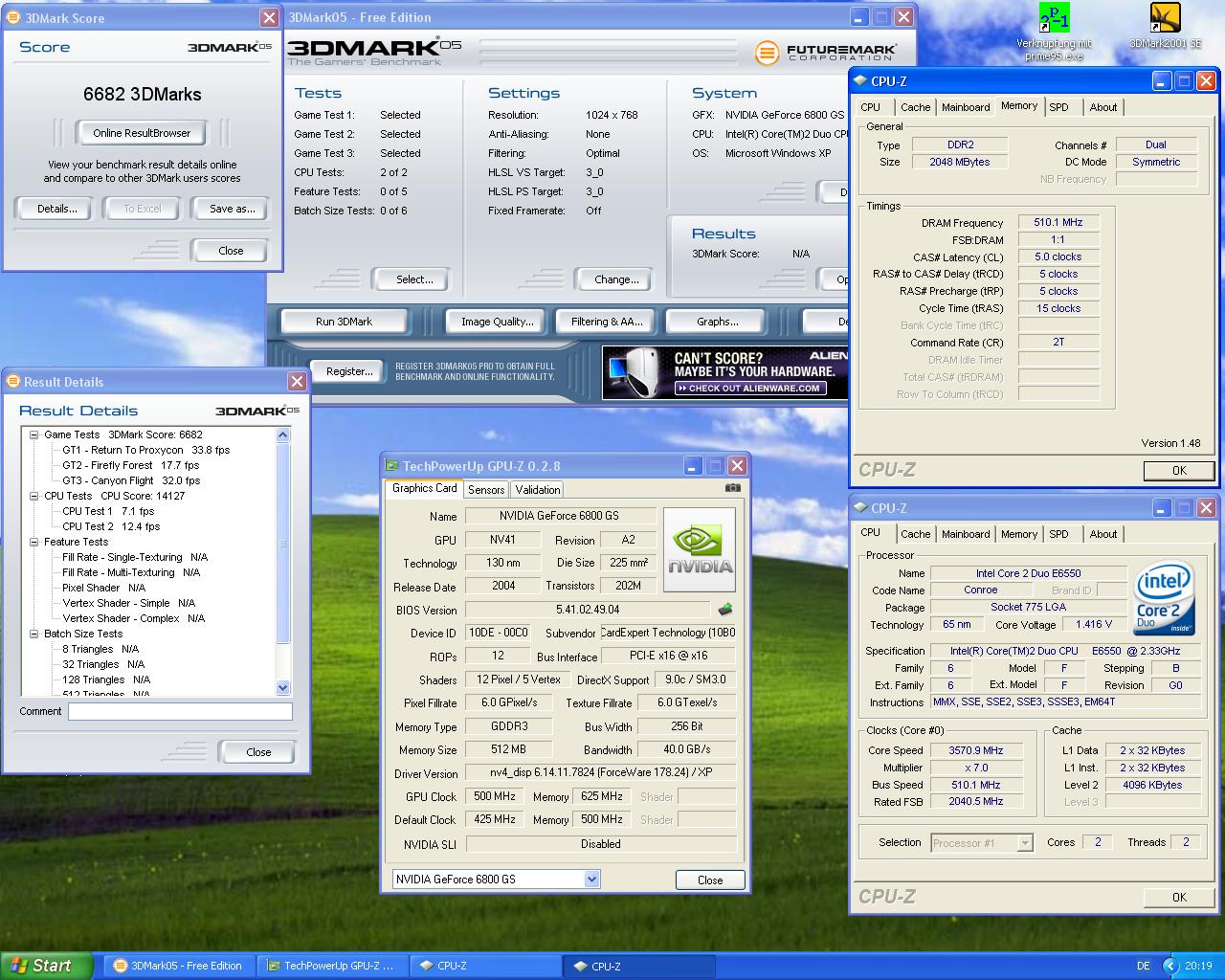Screen dimensions: 1225x980
Task: Open the Windows Start menu
Action: [46, 966]
